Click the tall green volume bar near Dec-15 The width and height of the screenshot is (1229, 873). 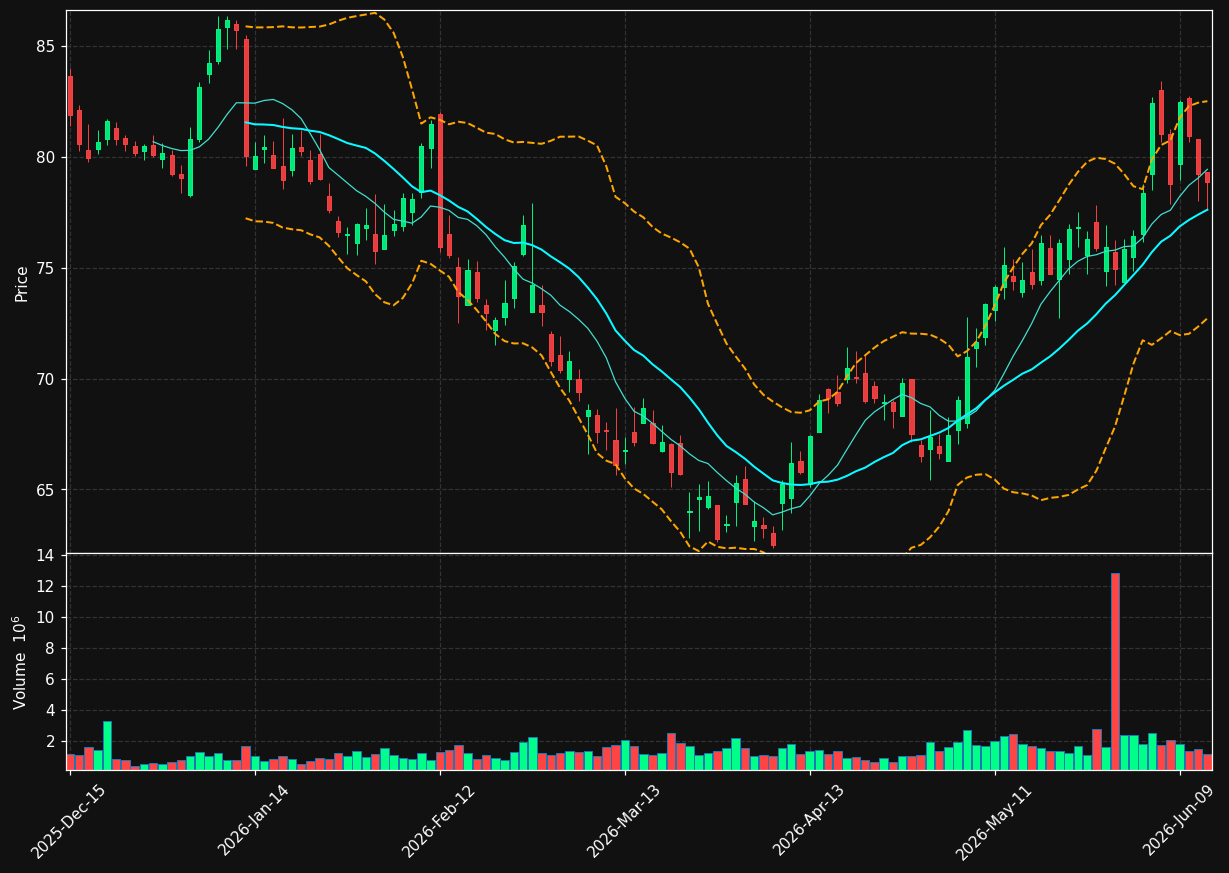click(107, 745)
